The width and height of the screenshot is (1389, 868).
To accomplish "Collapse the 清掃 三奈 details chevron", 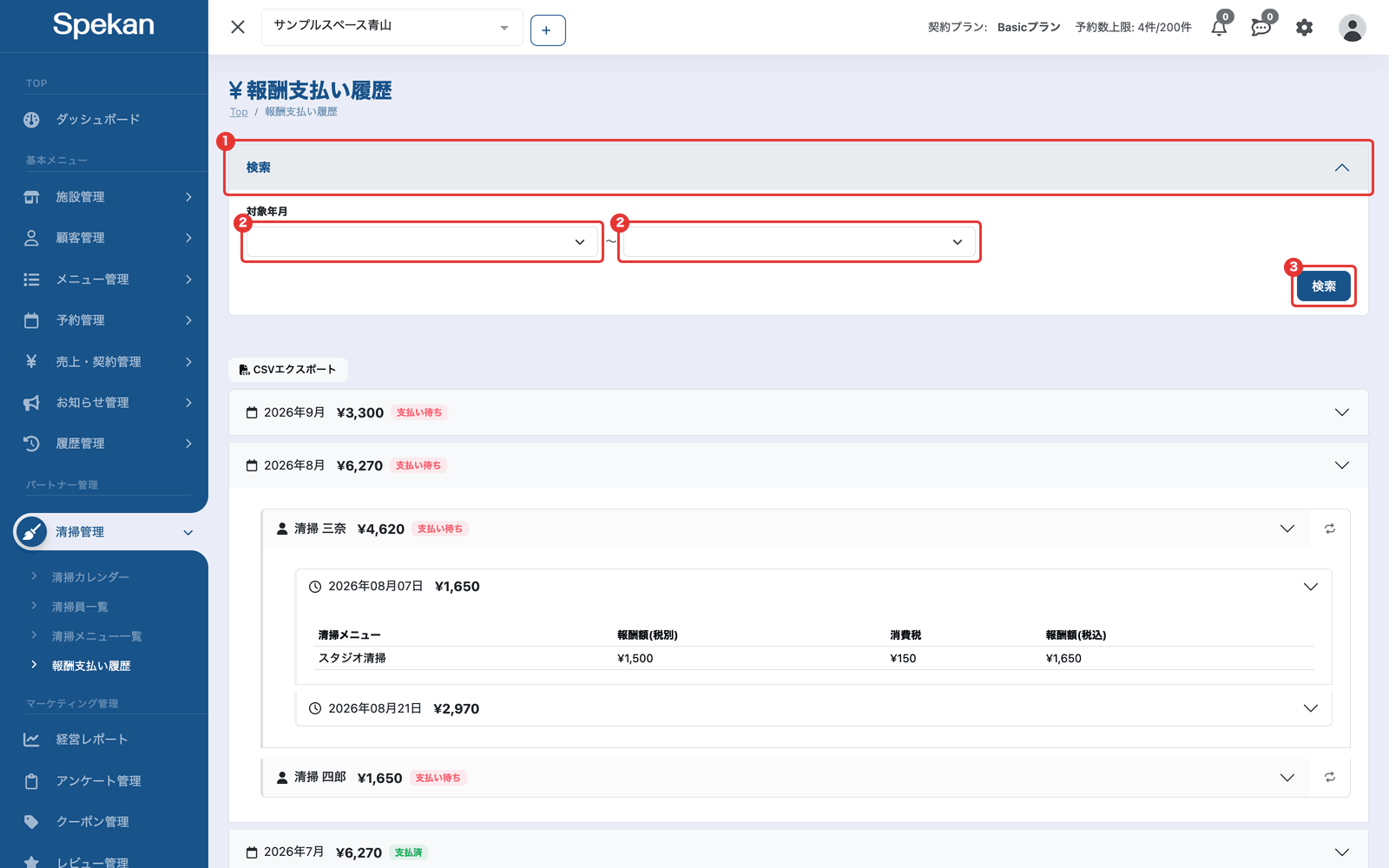I will 1287,529.
